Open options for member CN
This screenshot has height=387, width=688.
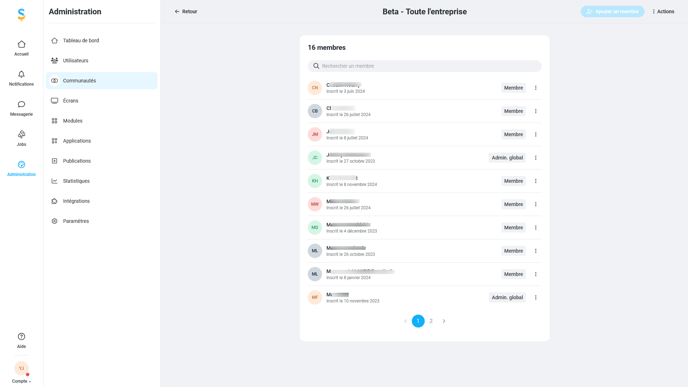(535, 88)
